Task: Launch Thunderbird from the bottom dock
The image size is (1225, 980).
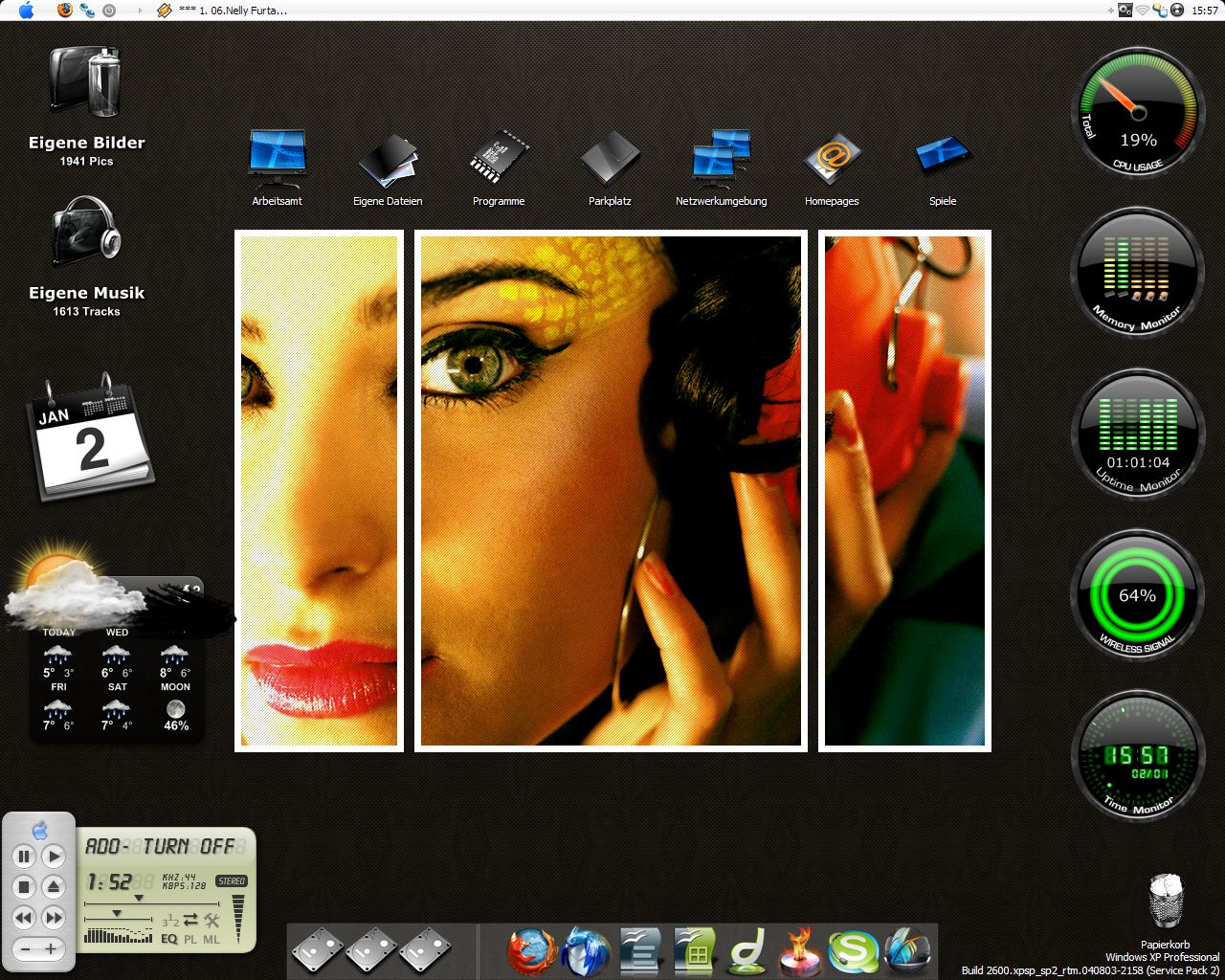Action: coord(585,951)
